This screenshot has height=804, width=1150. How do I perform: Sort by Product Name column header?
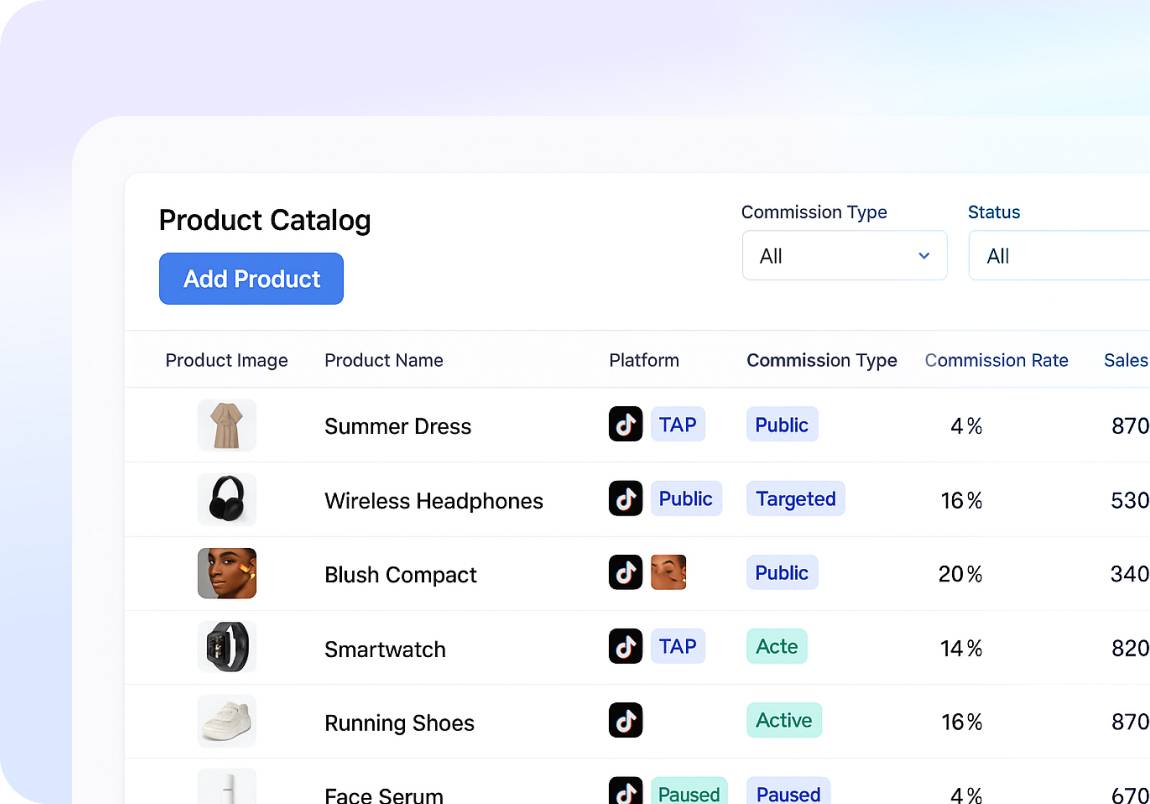(x=383, y=360)
